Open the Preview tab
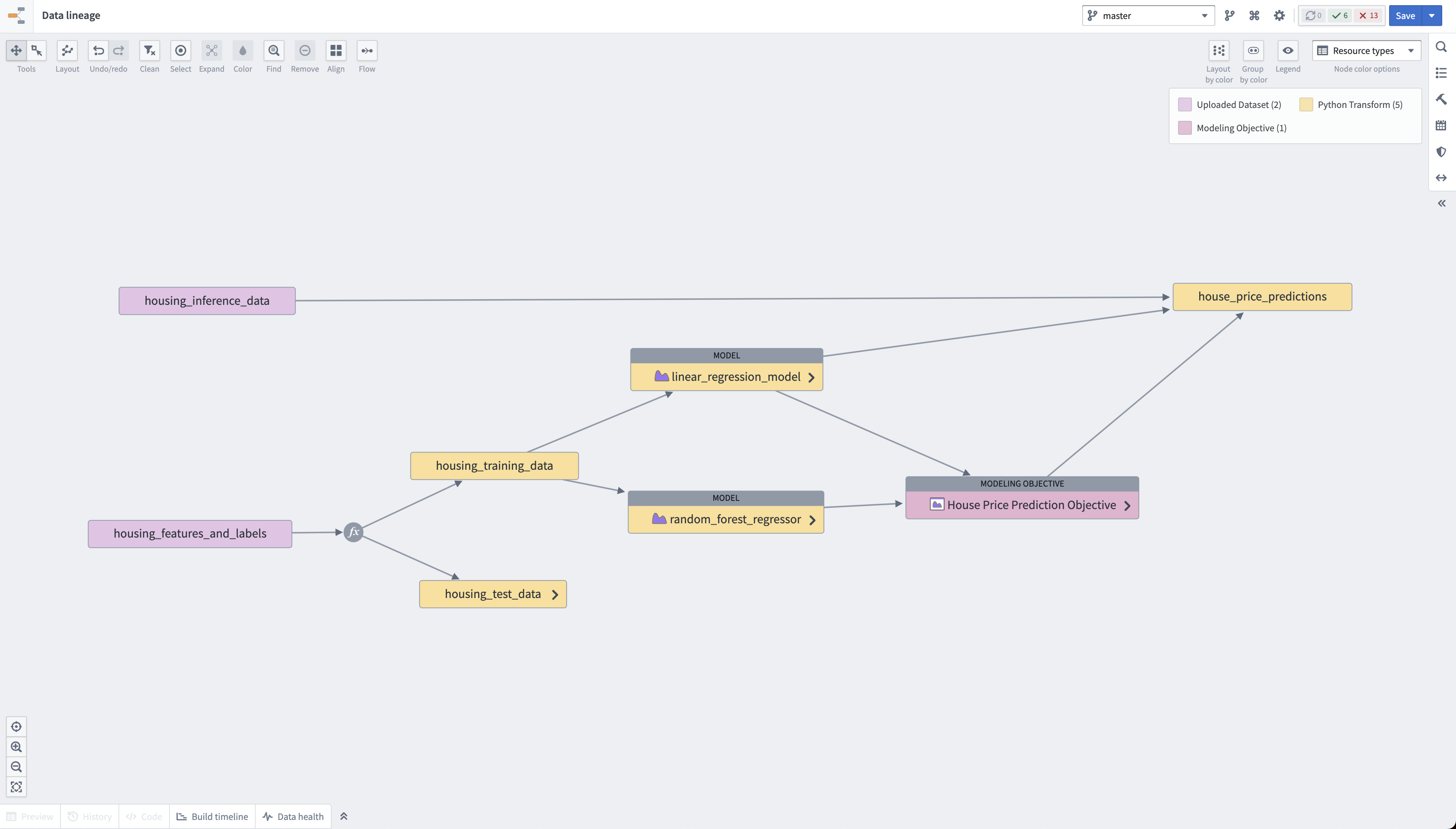Screen dimensions: 1456x829 pos(30,816)
